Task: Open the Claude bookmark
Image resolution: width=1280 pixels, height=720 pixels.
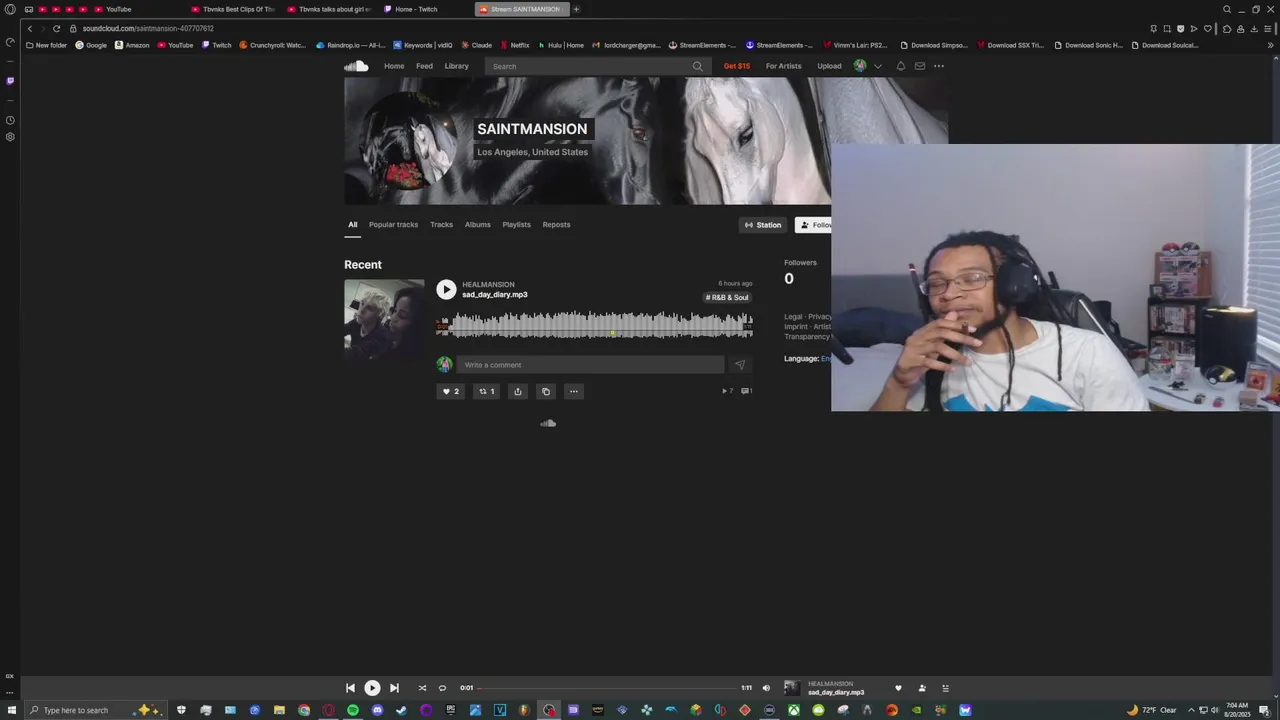Action: point(476,45)
